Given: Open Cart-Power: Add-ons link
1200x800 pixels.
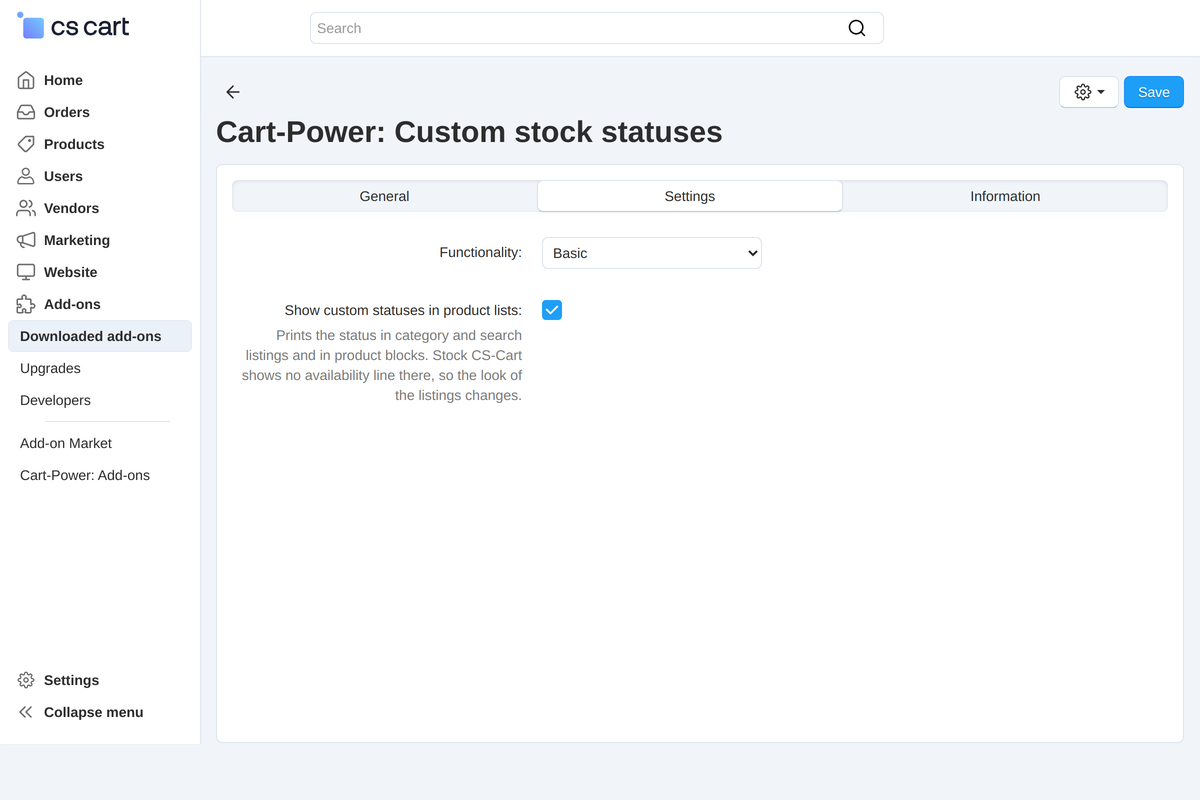Looking at the screenshot, I should [x=85, y=475].
